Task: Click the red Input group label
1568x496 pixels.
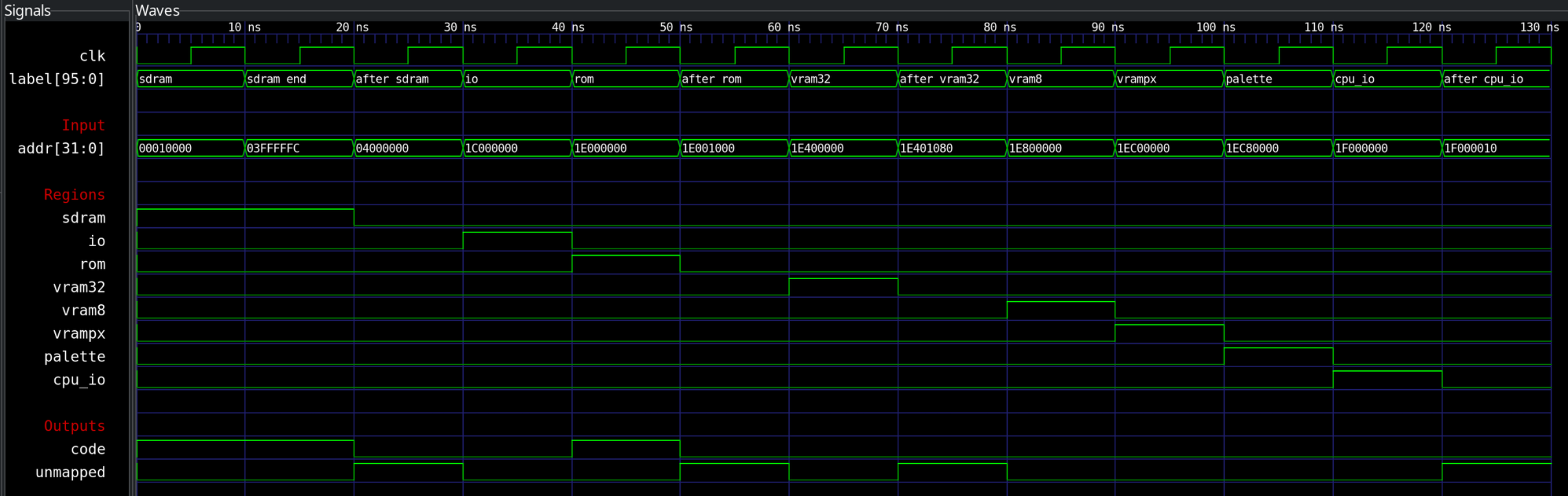Action: point(83,125)
